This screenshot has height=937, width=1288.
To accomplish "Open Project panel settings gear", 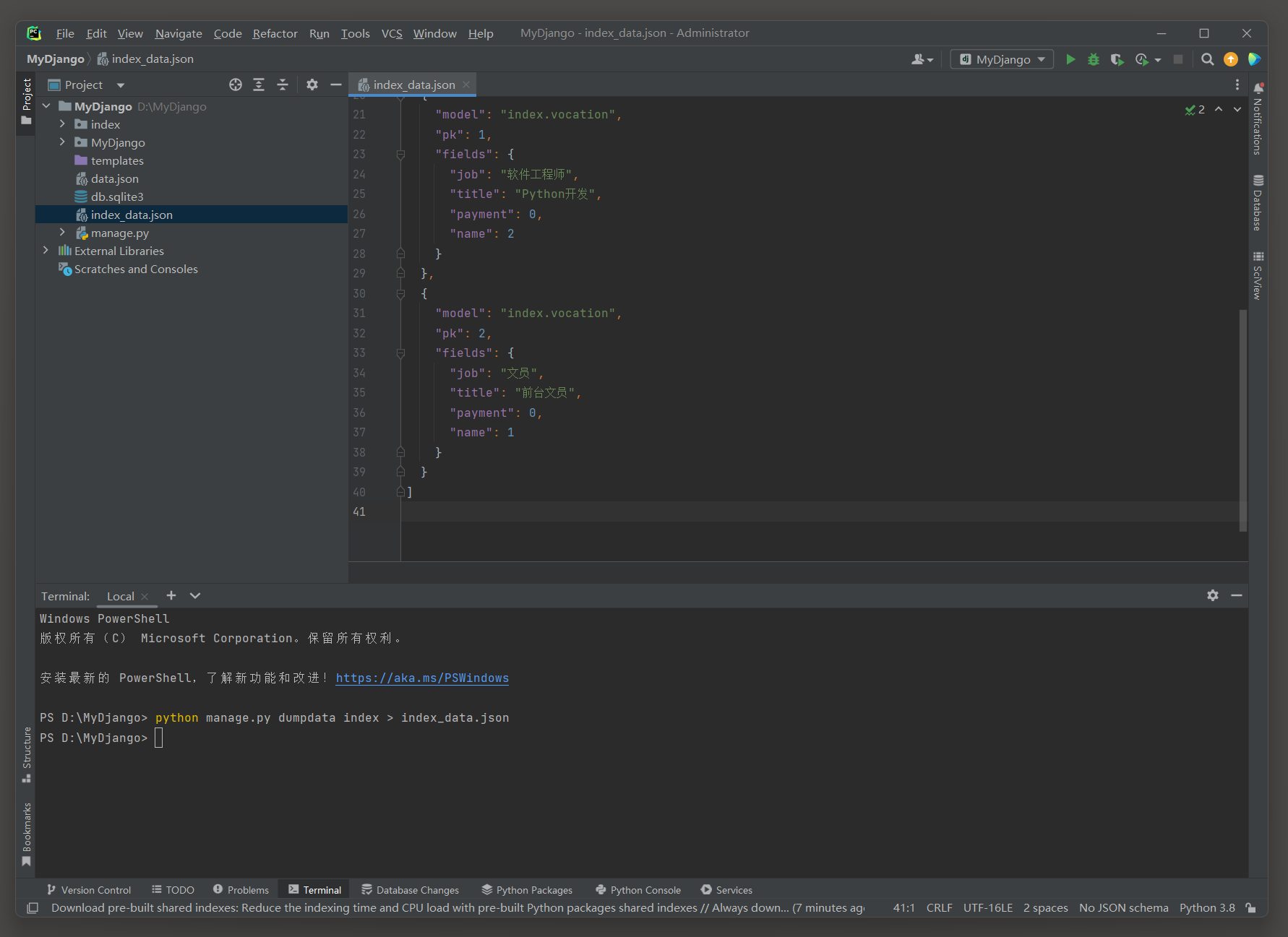I will 312,85.
